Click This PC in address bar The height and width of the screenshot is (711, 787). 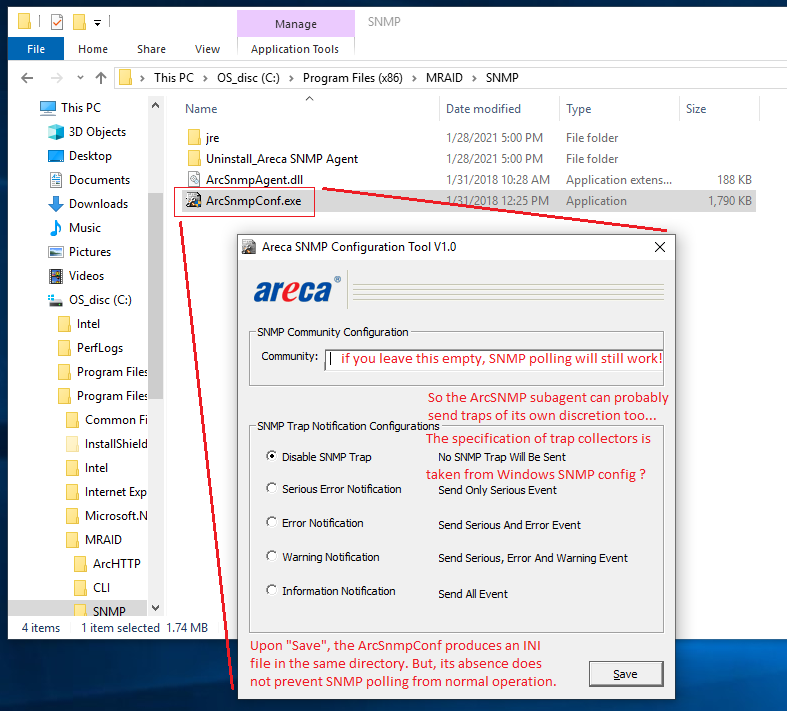click(x=174, y=78)
